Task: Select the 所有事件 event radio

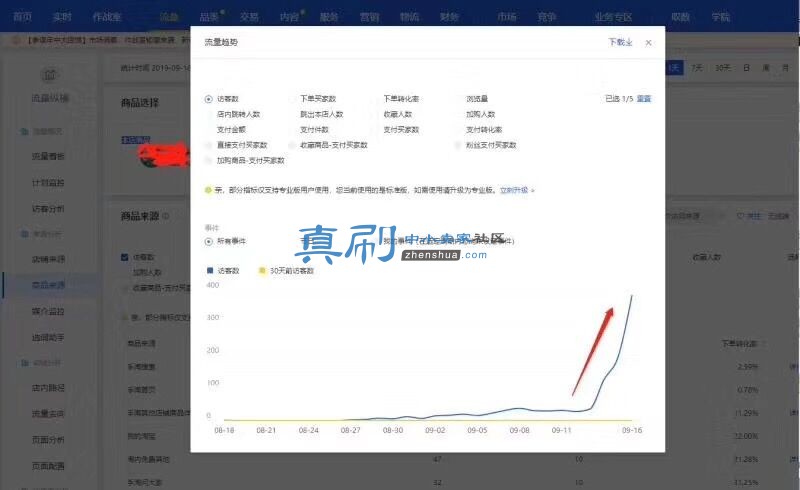Action: tap(208, 241)
